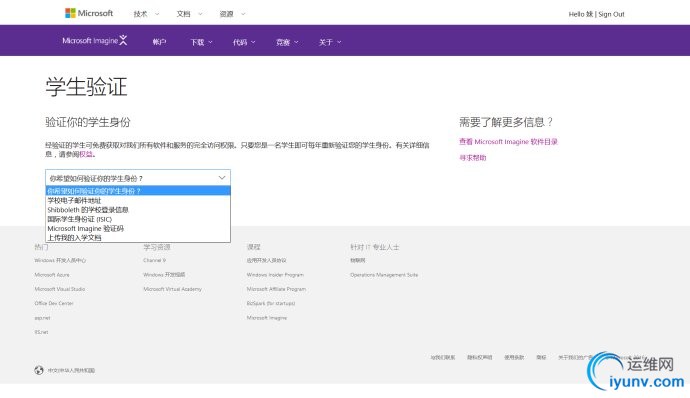
Task: Choose 国际学生身份证 (ISIC) option
Action: 138,219
